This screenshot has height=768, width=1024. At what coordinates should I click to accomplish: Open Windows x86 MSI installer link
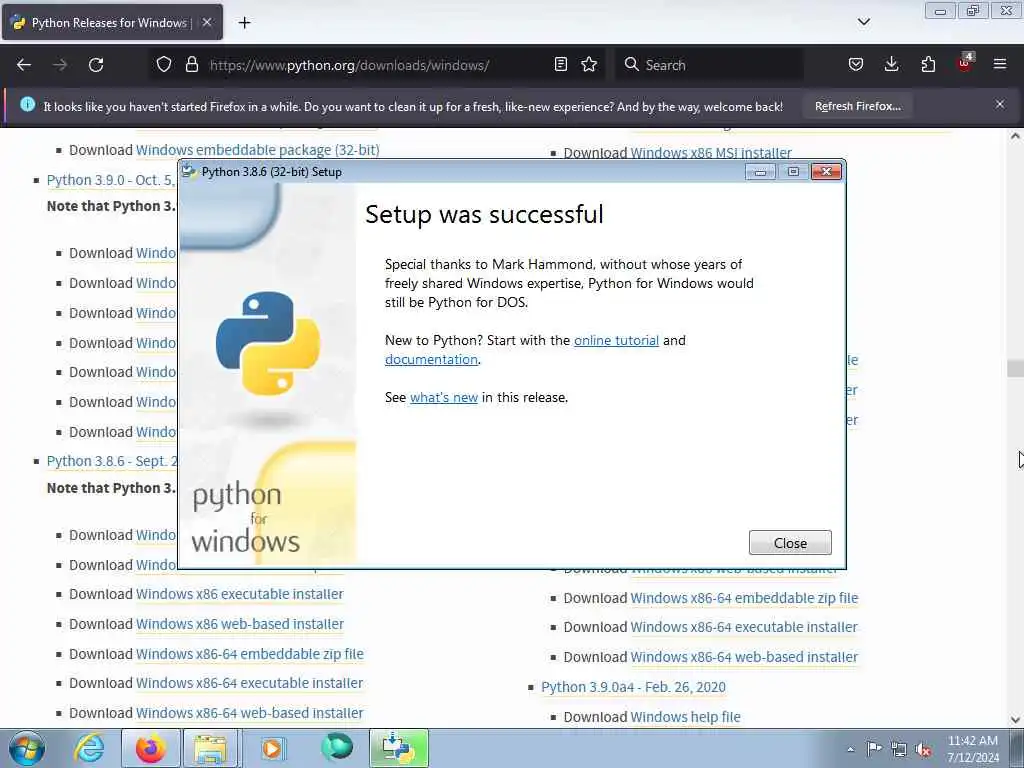(x=711, y=153)
